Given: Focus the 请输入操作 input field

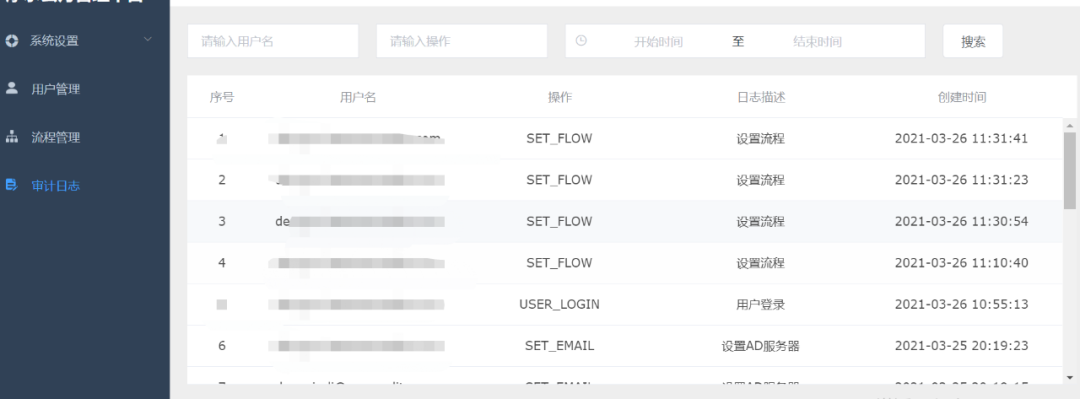Looking at the screenshot, I should [461, 41].
